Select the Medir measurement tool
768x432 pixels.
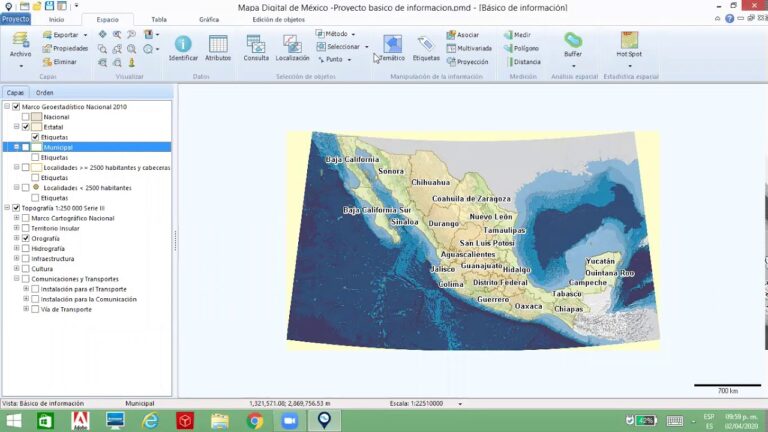click(x=517, y=35)
